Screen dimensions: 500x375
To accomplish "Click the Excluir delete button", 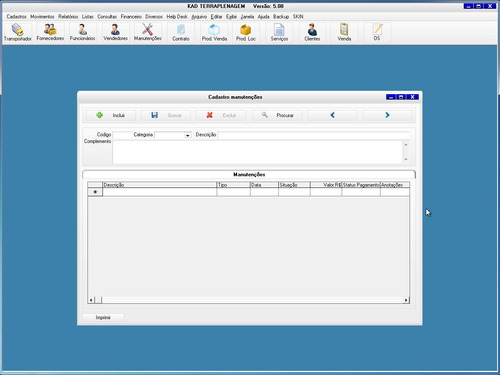I will tap(221, 115).
